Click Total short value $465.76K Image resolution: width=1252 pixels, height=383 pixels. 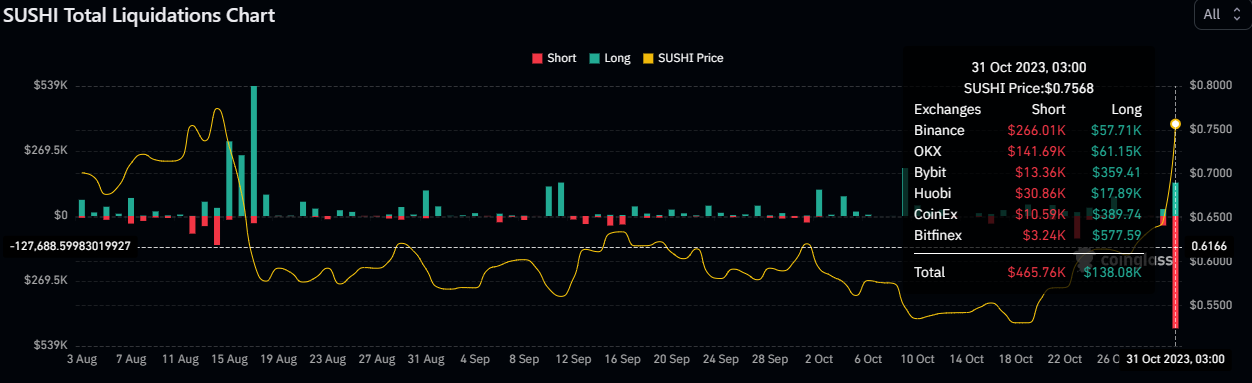click(1036, 272)
